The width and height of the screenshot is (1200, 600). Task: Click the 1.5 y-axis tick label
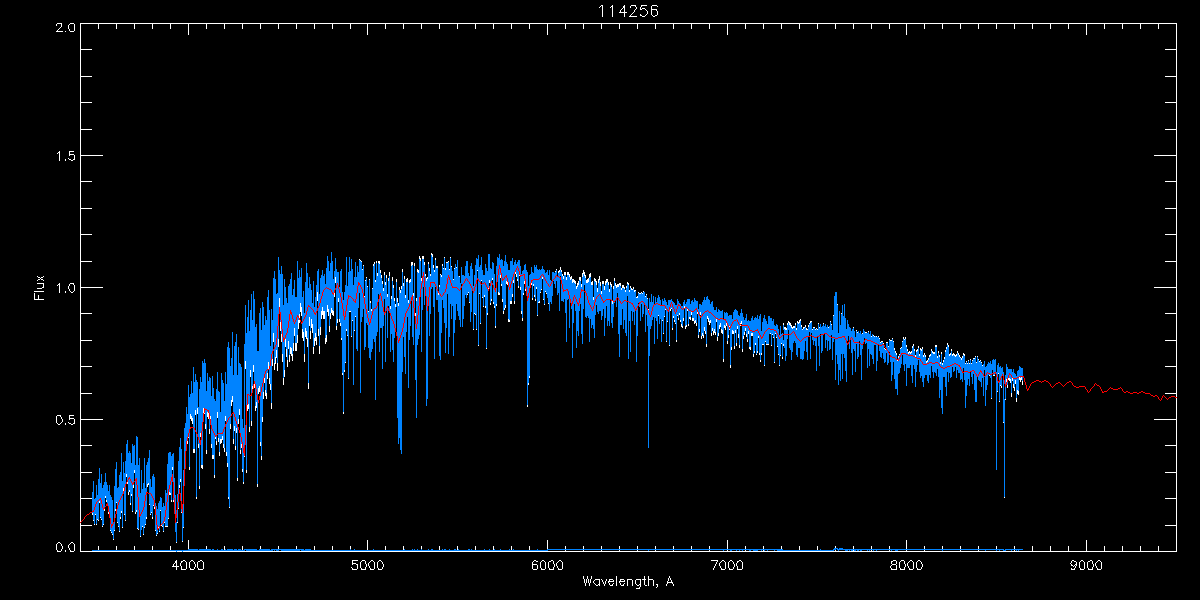[66, 157]
